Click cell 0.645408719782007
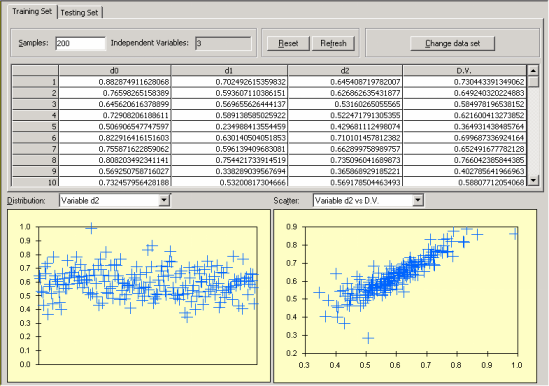The image size is (549, 386). click(345, 82)
